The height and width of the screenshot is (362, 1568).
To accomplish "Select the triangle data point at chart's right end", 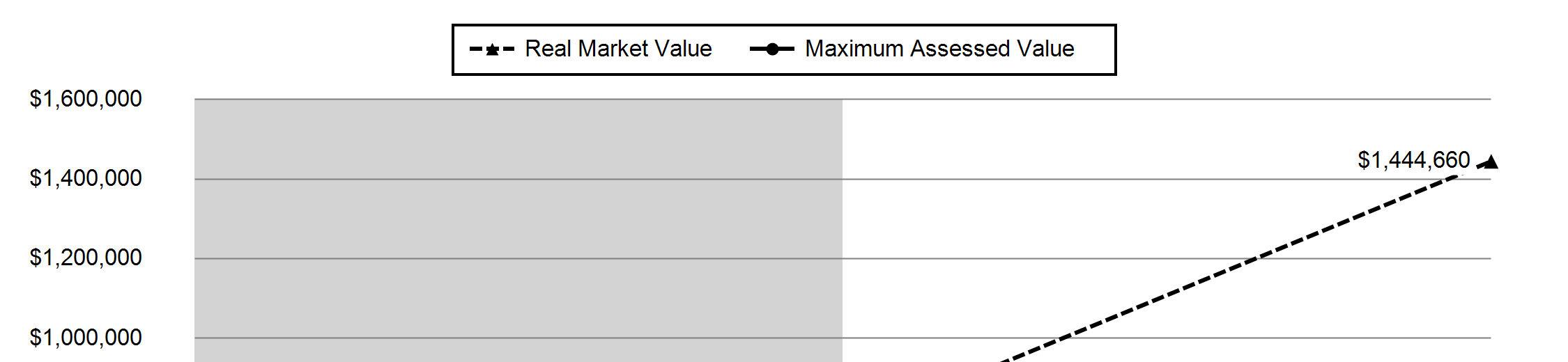I will (x=1490, y=162).
